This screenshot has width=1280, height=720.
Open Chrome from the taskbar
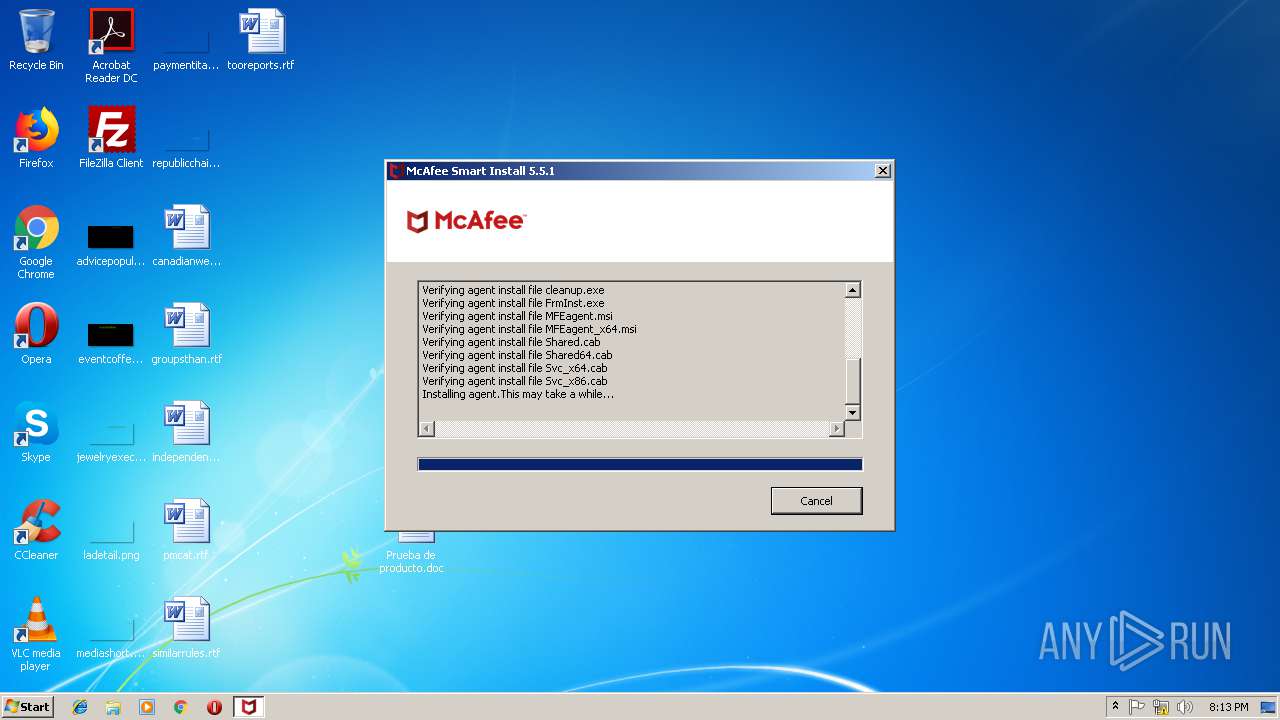181,707
